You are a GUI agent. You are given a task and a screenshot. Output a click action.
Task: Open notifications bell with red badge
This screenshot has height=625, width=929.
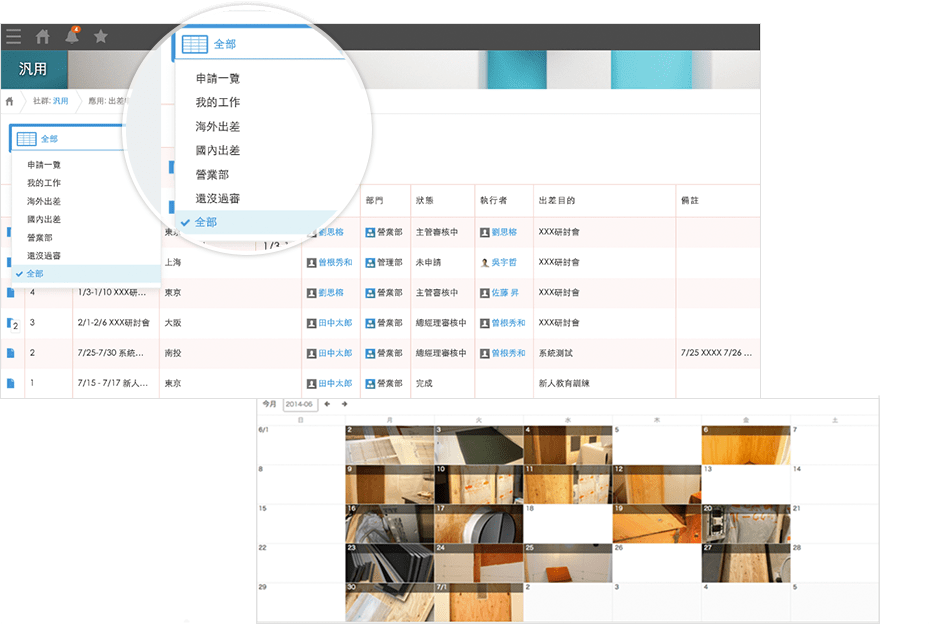72,36
